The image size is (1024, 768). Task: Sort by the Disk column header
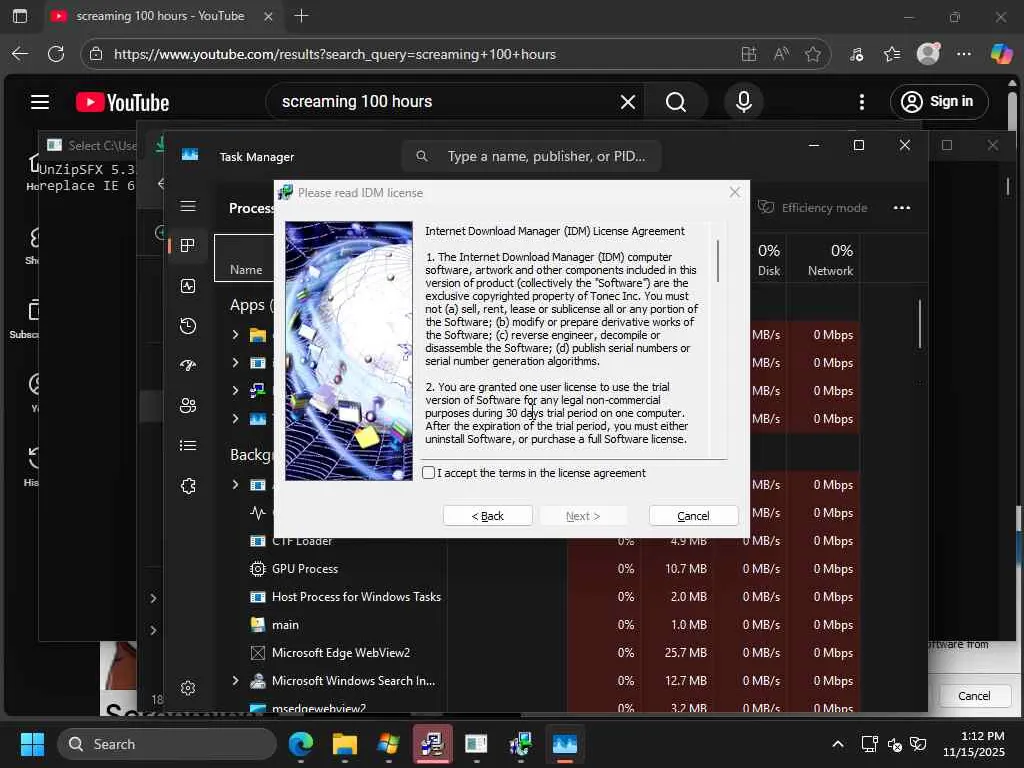point(768,260)
